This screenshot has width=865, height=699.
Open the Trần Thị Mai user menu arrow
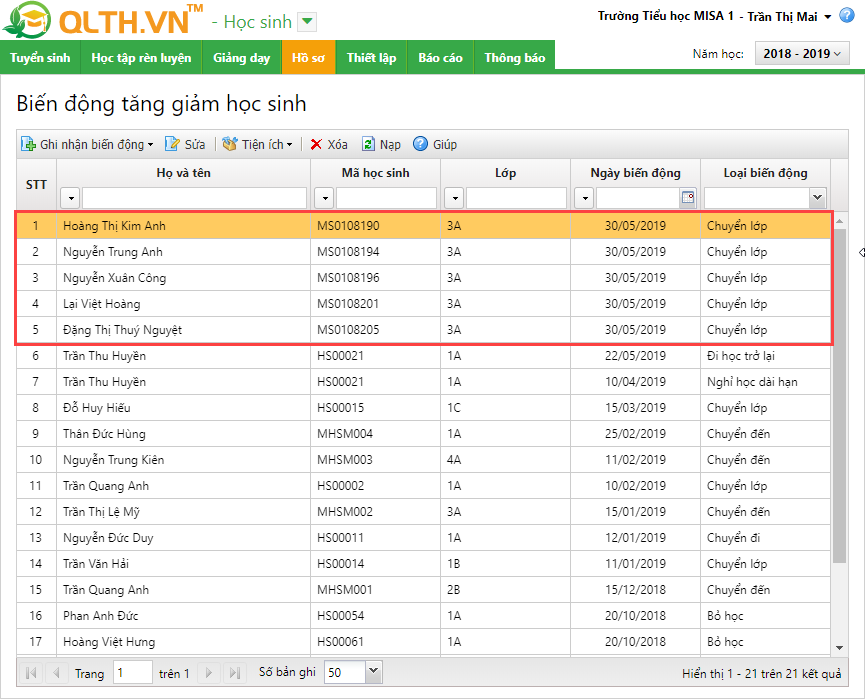827,17
